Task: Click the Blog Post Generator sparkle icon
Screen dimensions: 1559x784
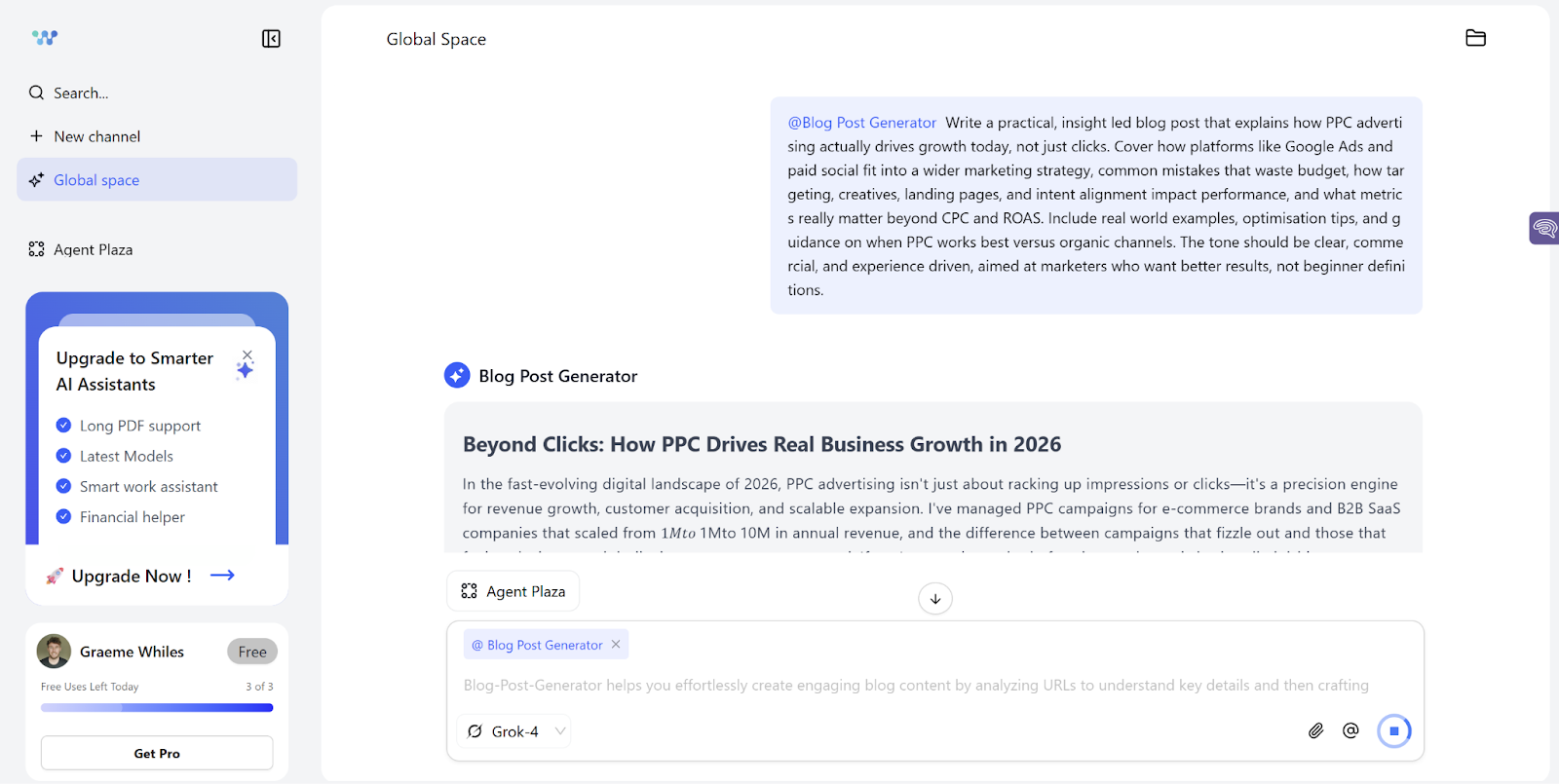Action: (456, 375)
